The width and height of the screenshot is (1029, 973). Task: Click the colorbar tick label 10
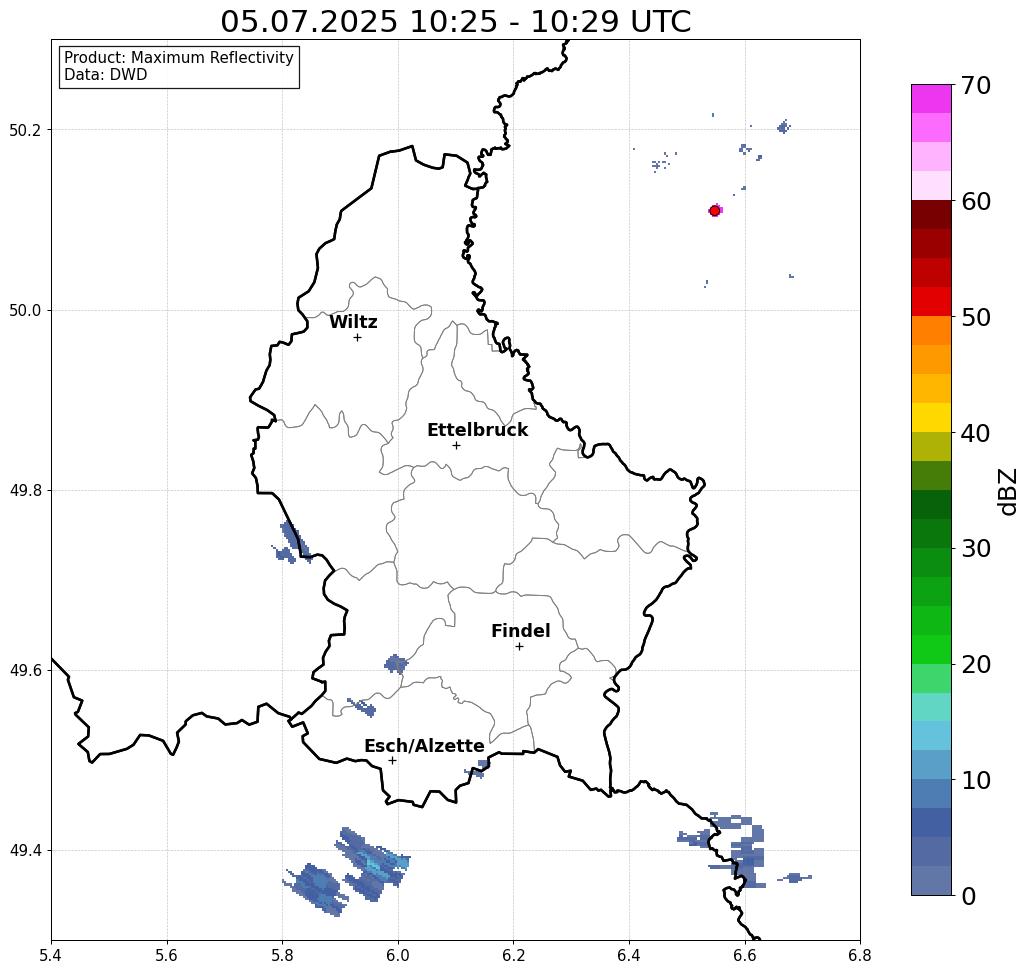tap(976, 780)
